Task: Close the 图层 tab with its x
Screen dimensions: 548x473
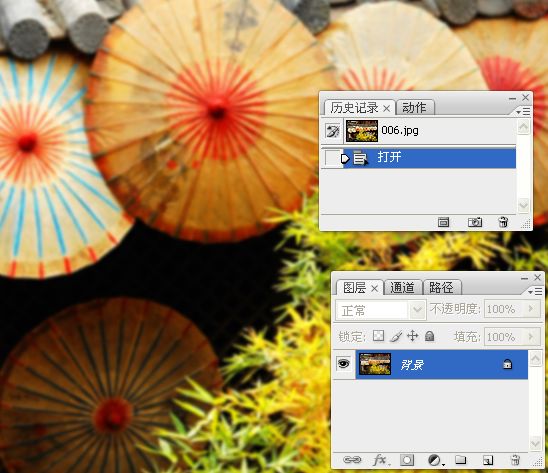Action: (374, 288)
